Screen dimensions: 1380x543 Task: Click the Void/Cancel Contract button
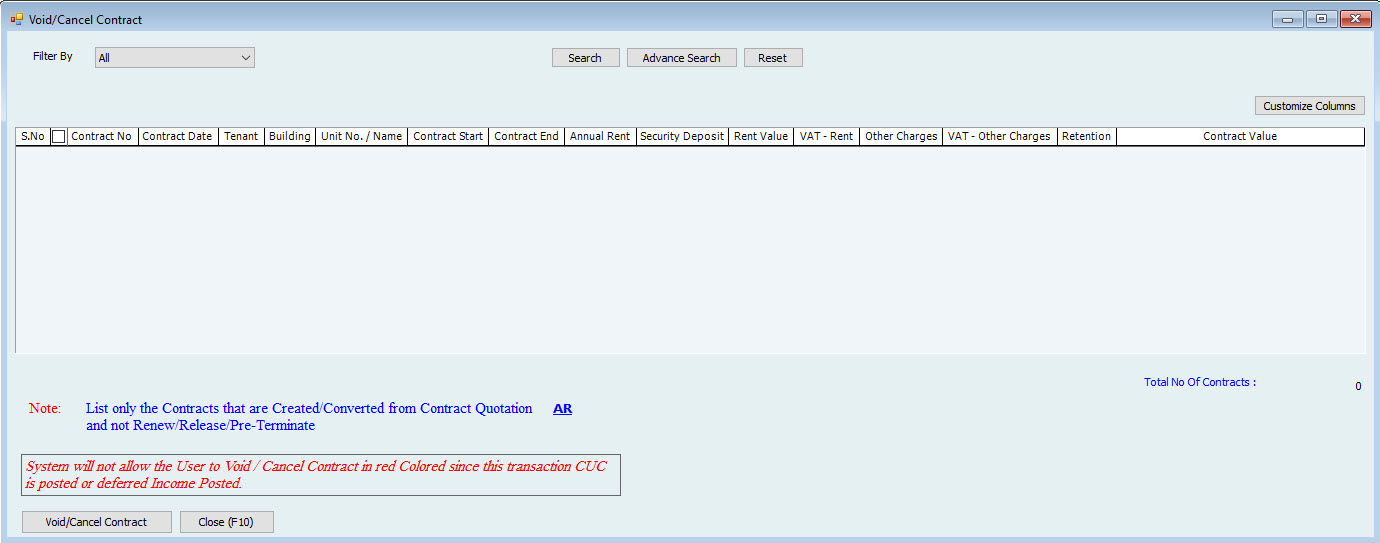(96, 522)
